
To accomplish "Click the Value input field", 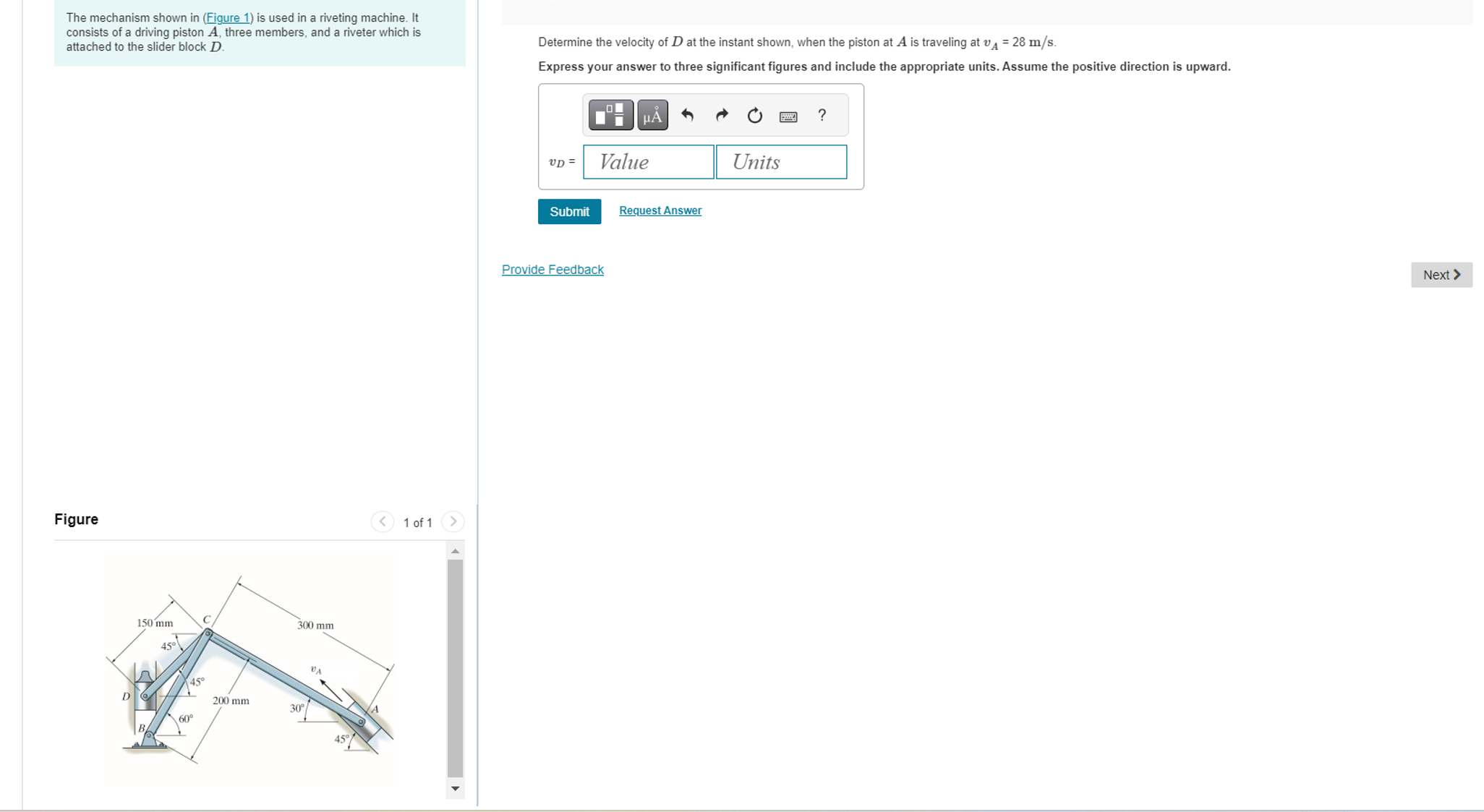I will pos(648,162).
